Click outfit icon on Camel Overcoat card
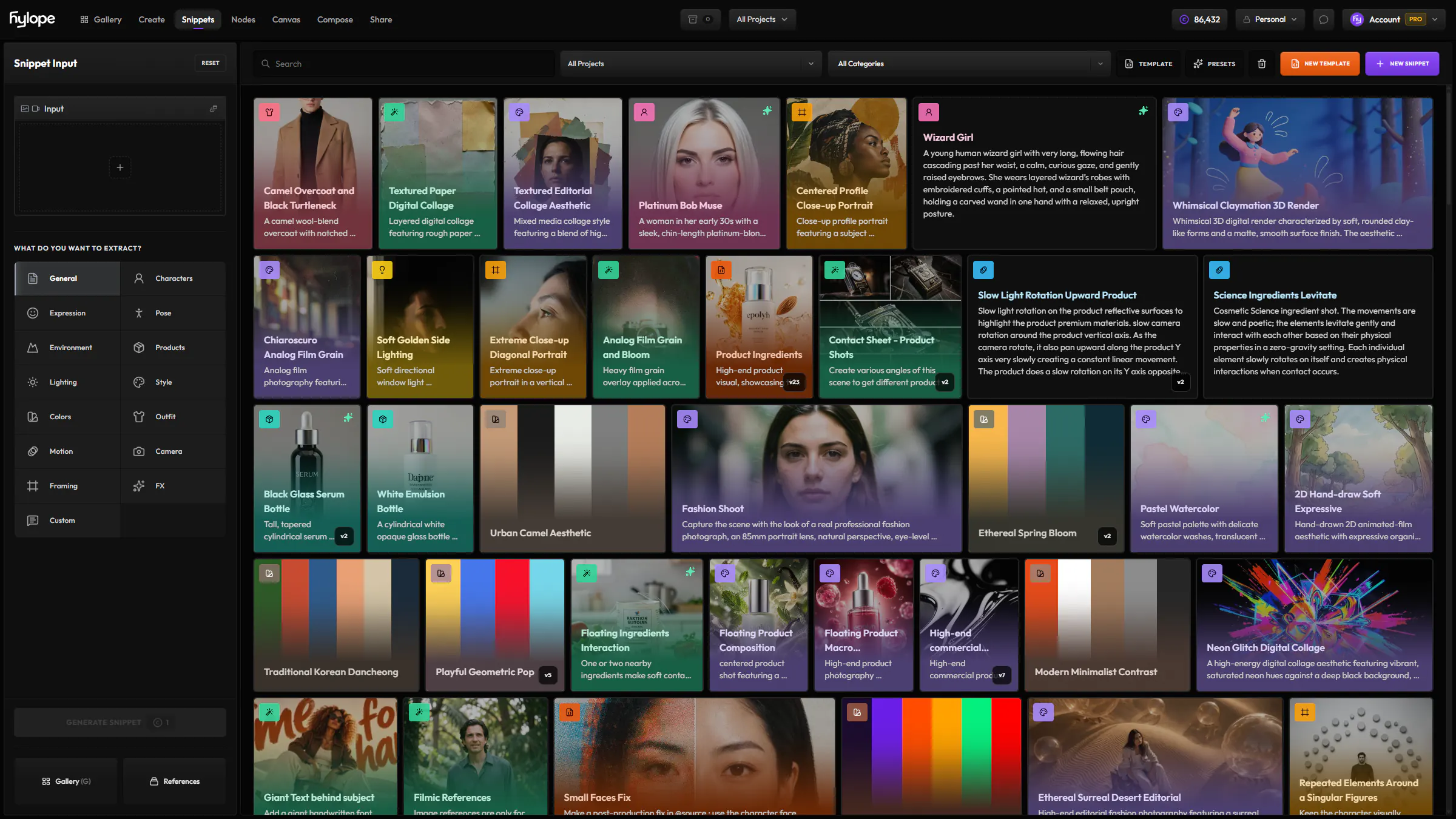1456x819 pixels. [269, 112]
